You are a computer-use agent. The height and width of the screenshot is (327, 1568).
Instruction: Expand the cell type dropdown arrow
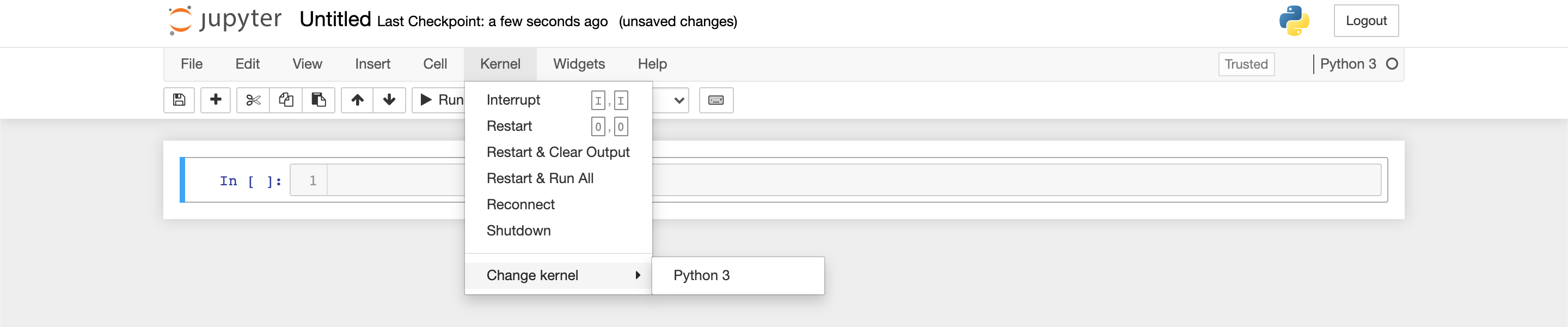pos(679,100)
